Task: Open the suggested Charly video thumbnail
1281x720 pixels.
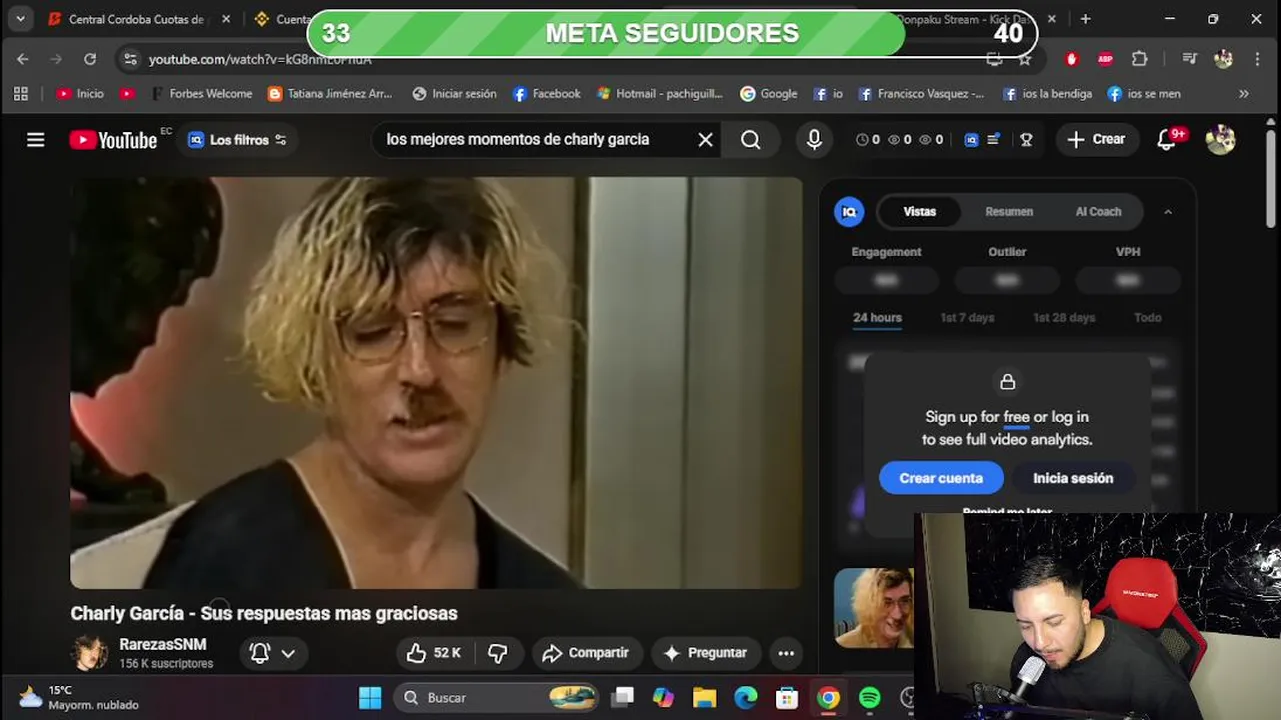Action: [x=873, y=608]
